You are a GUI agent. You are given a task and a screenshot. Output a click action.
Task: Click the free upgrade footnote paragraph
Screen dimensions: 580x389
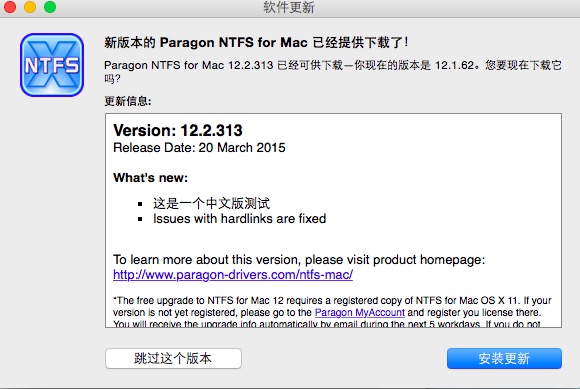[x=332, y=312]
